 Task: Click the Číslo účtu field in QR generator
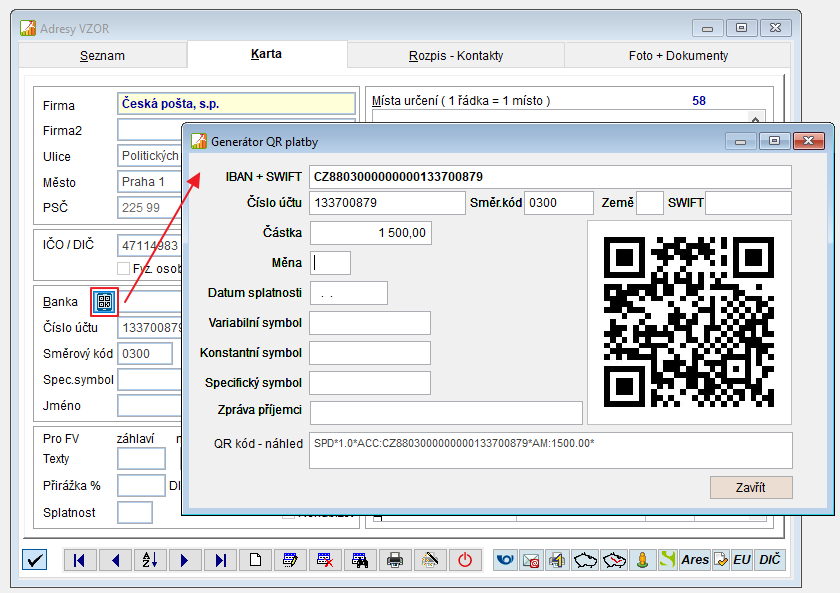pos(387,203)
